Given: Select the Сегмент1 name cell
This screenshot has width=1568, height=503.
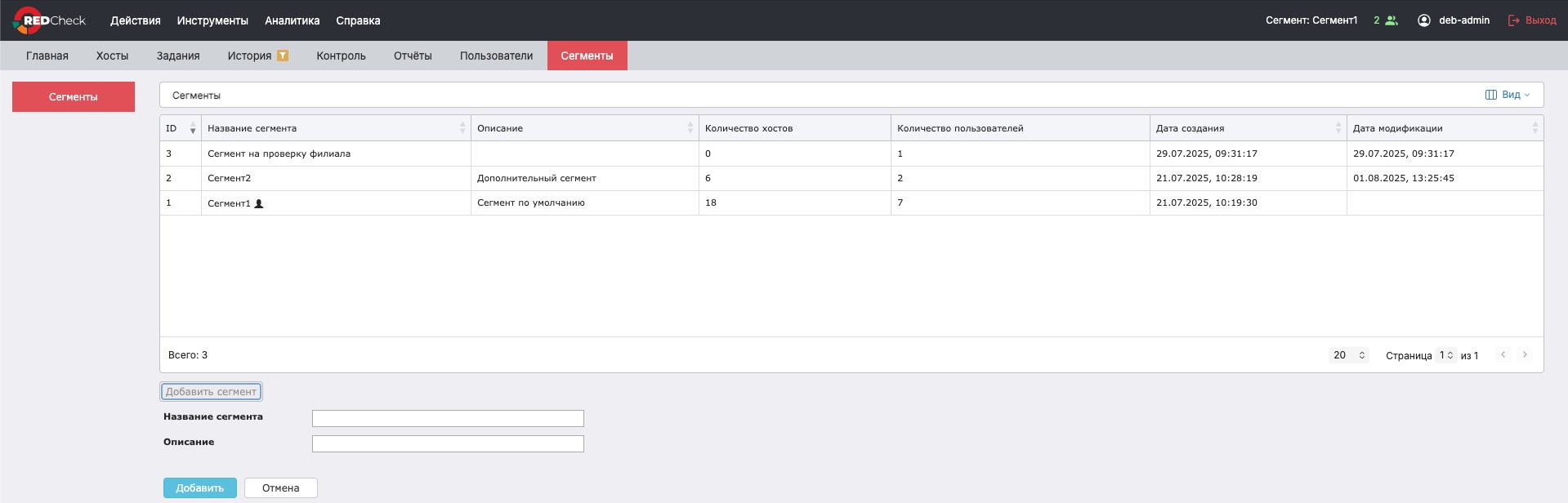Looking at the screenshot, I should point(336,203).
